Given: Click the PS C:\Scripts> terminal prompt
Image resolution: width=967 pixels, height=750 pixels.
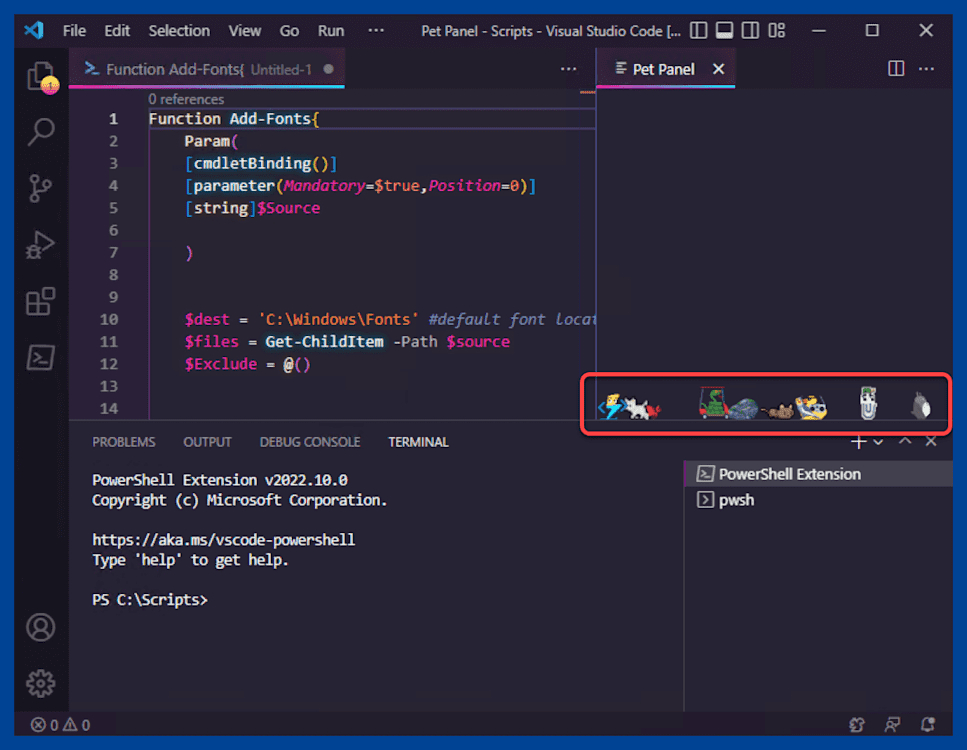Looking at the screenshot, I should pyautogui.click(x=150, y=600).
